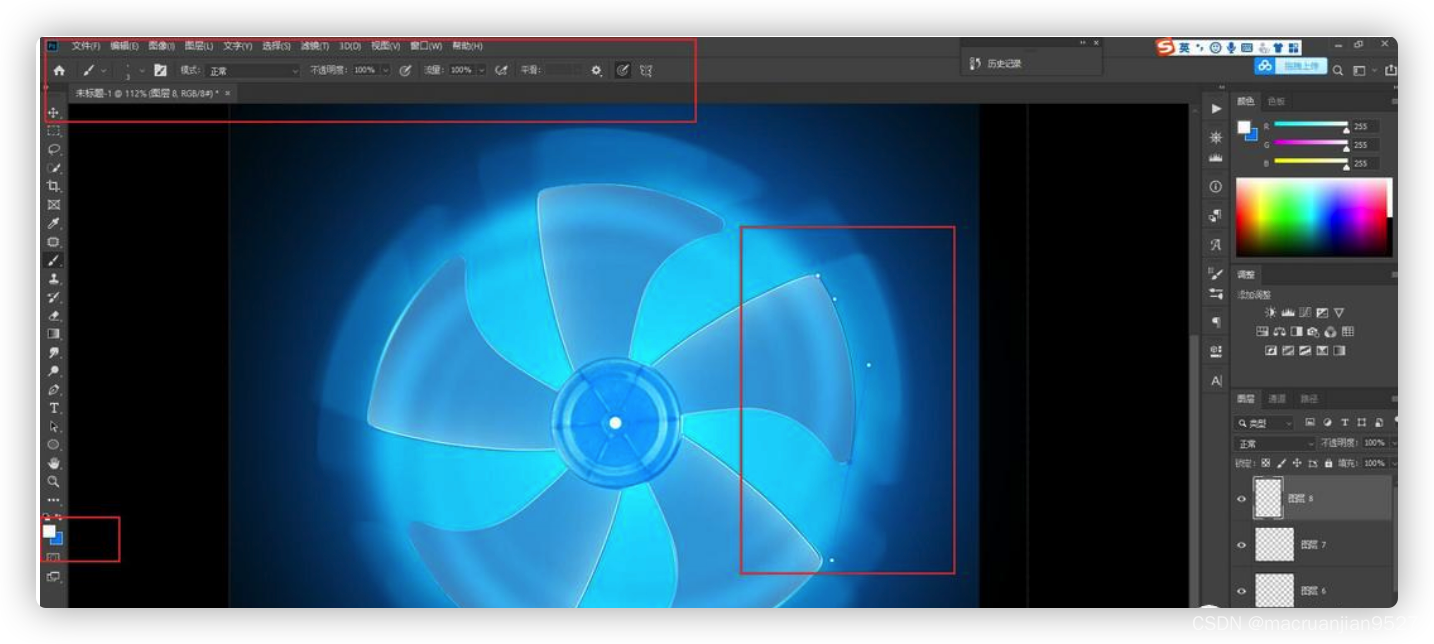Viewport: 1434px width, 644px height.
Task: Open the layer filter type dropdown
Action: tap(1265, 423)
